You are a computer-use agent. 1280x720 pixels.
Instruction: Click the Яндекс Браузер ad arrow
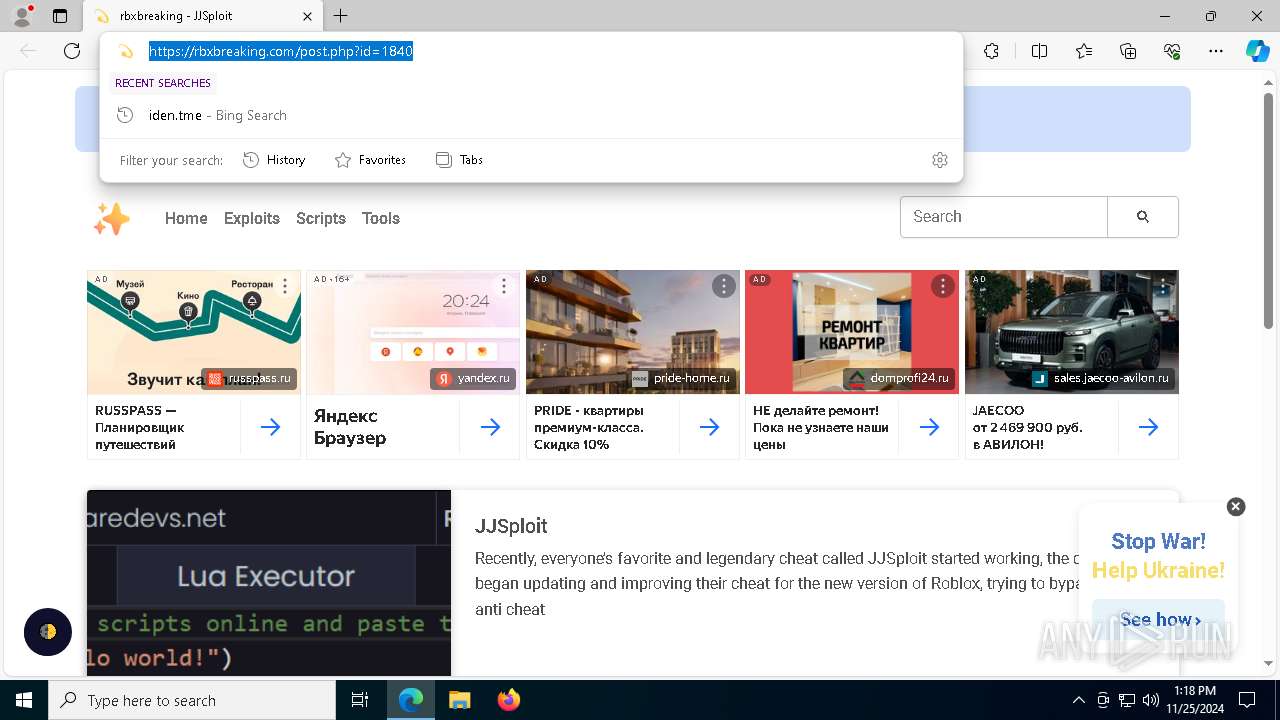[490, 427]
